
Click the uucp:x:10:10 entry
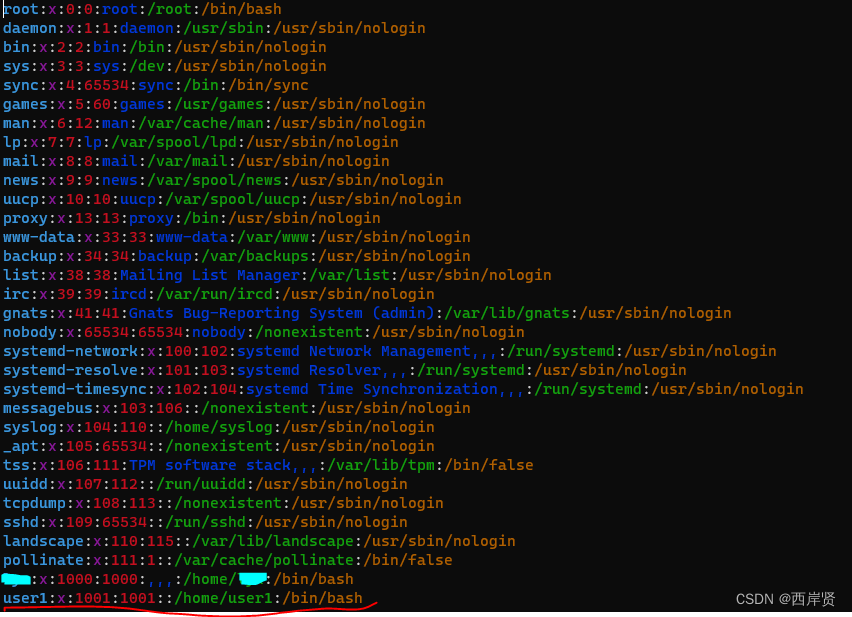coord(233,199)
